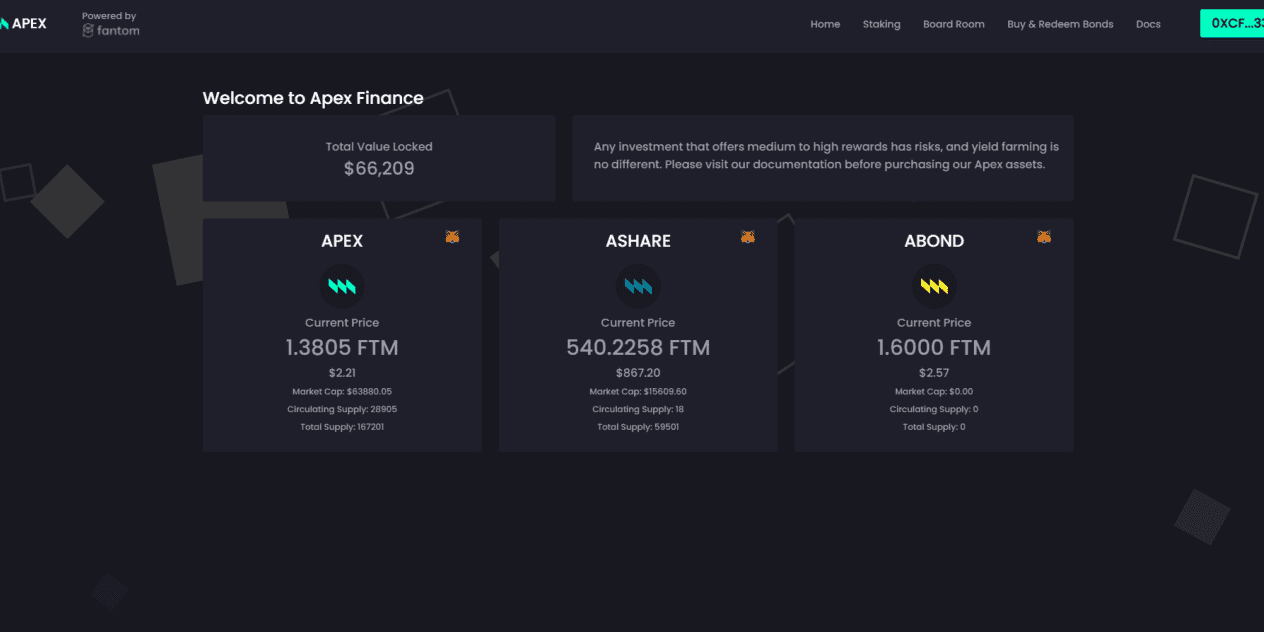Image resolution: width=1264 pixels, height=632 pixels.
Task: Click the Total Value Locked label
Action: point(379,146)
